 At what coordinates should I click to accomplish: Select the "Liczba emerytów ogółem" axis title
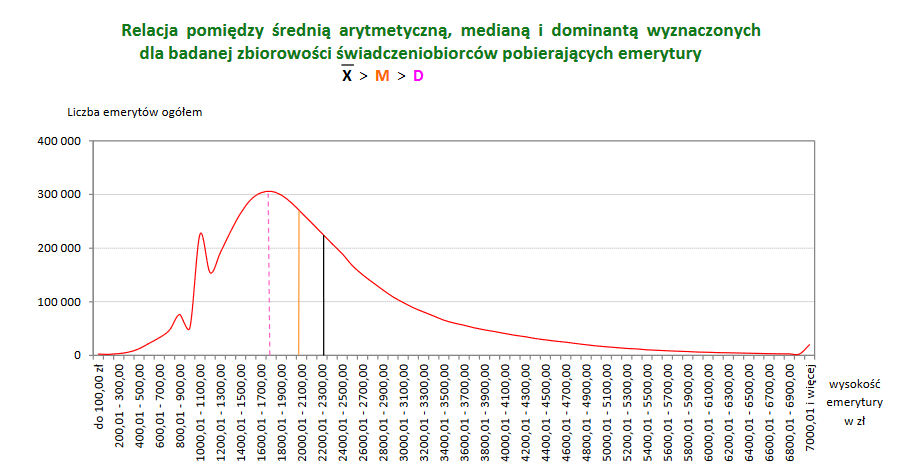[135, 112]
